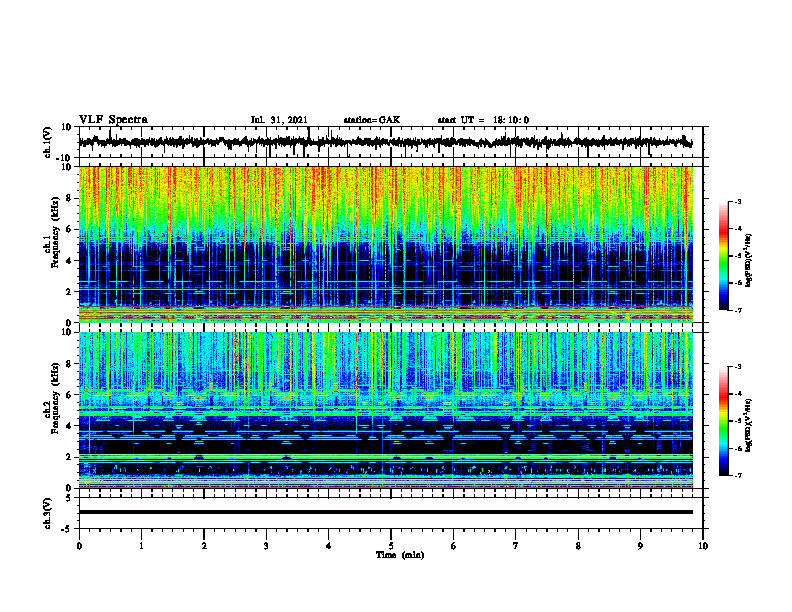Click the ch.1 spectrogram color scale bar
Image resolution: width=792 pixels, height=612 pixels.
coord(724,256)
